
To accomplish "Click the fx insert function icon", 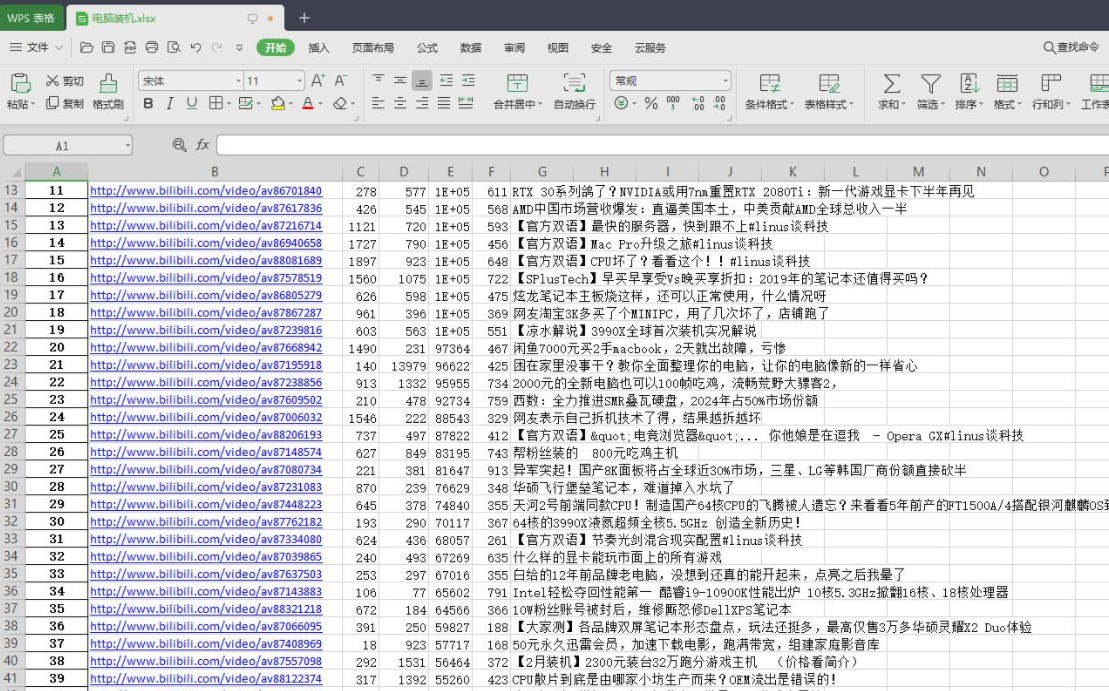I will [202, 144].
